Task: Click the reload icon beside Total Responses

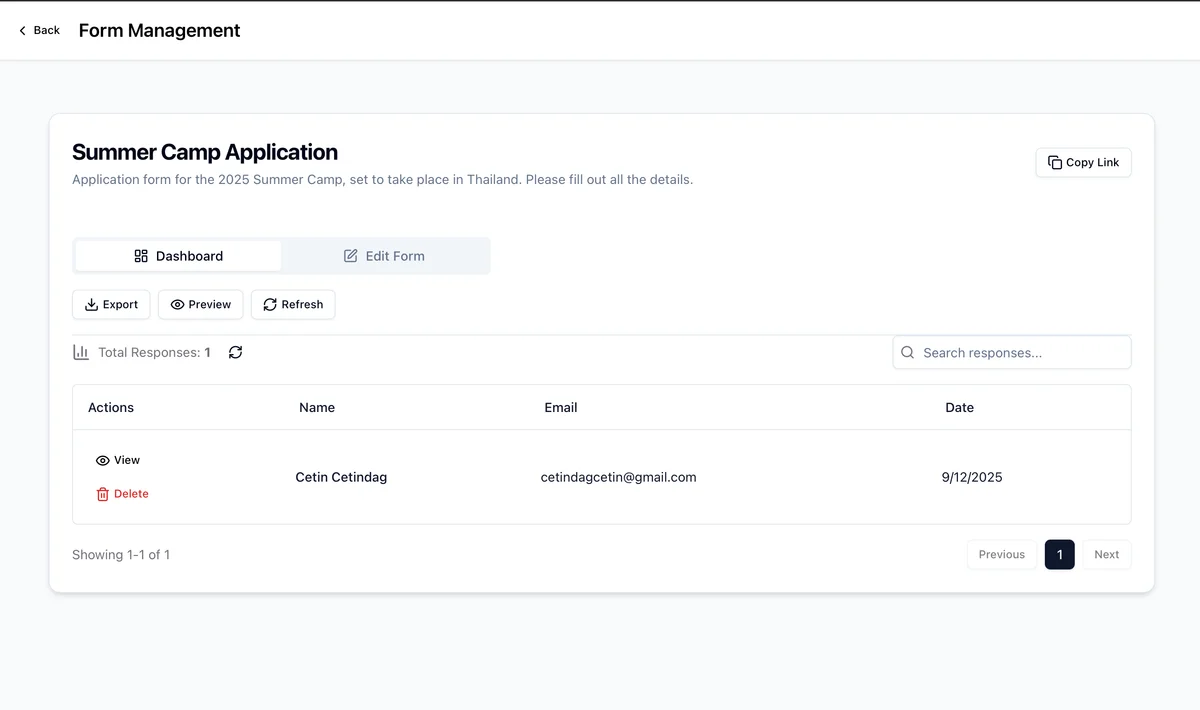Action: click(235, 352)
